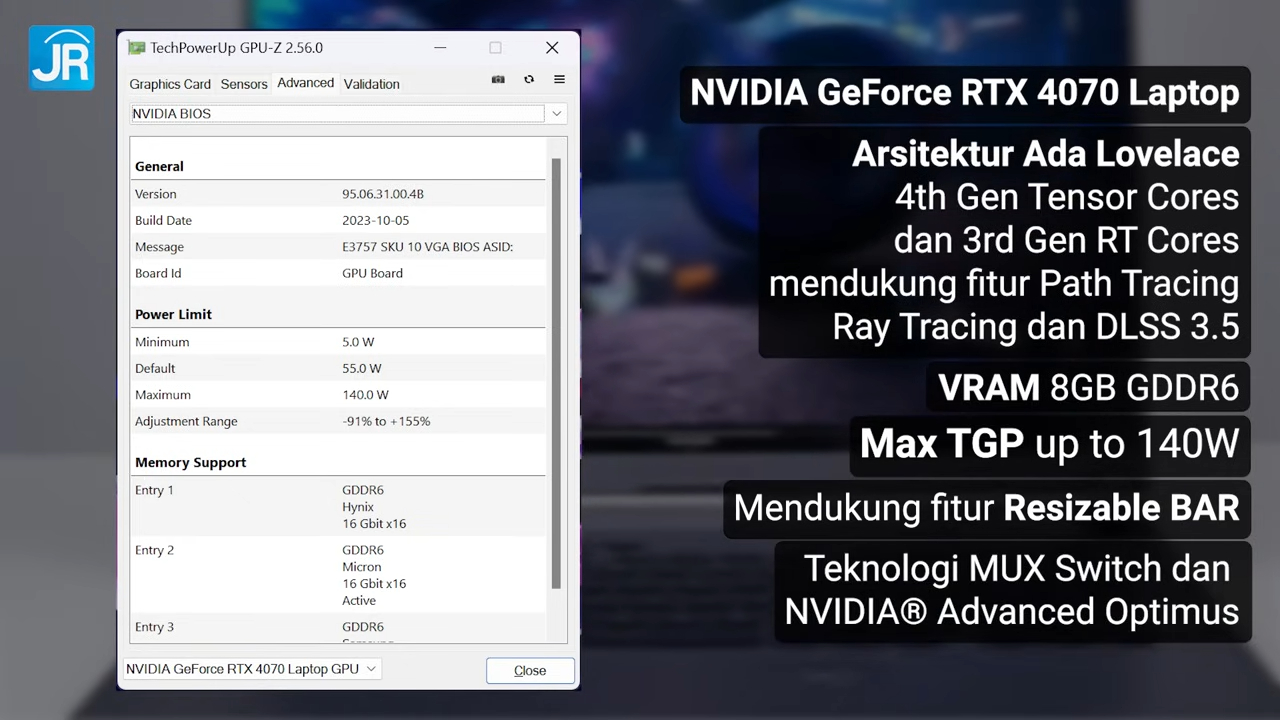Viewport: 1280px width, 720px height.
Task: Click the JR channel logo
Action: (61, 57)
